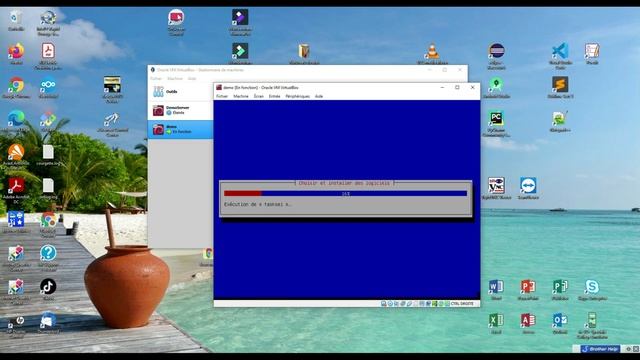Open the blank log file below courgette.log

[x=48, y=189]
